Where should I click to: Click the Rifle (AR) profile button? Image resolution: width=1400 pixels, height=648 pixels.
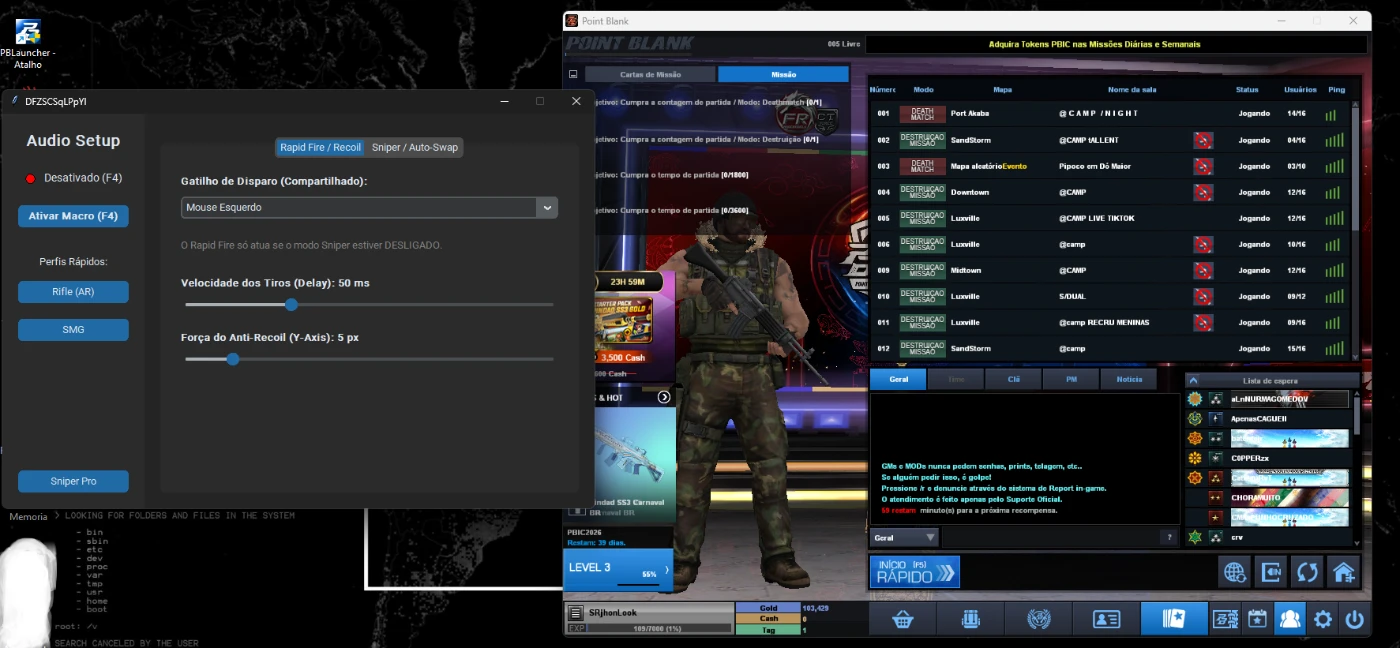click(x=73, y=292)
